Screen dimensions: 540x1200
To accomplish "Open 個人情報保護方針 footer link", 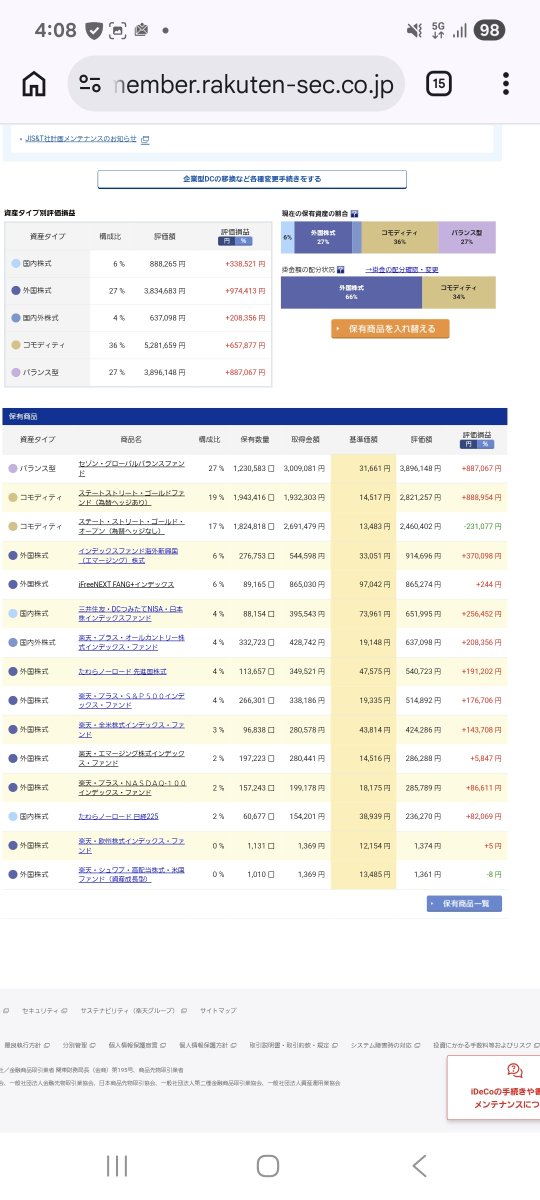I will [x=208, y=1045].
